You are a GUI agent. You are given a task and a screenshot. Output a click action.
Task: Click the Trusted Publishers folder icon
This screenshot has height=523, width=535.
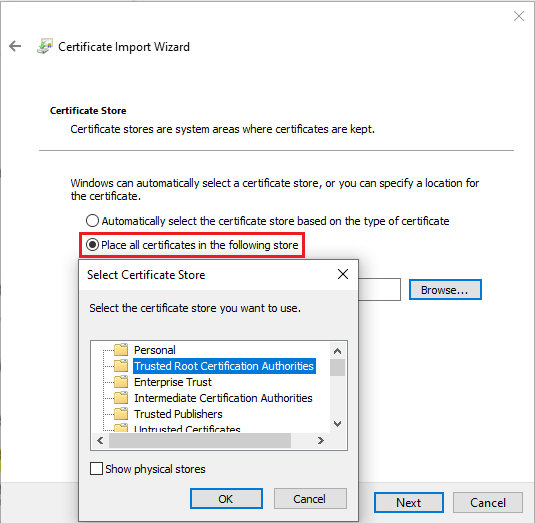coord(121,413)
